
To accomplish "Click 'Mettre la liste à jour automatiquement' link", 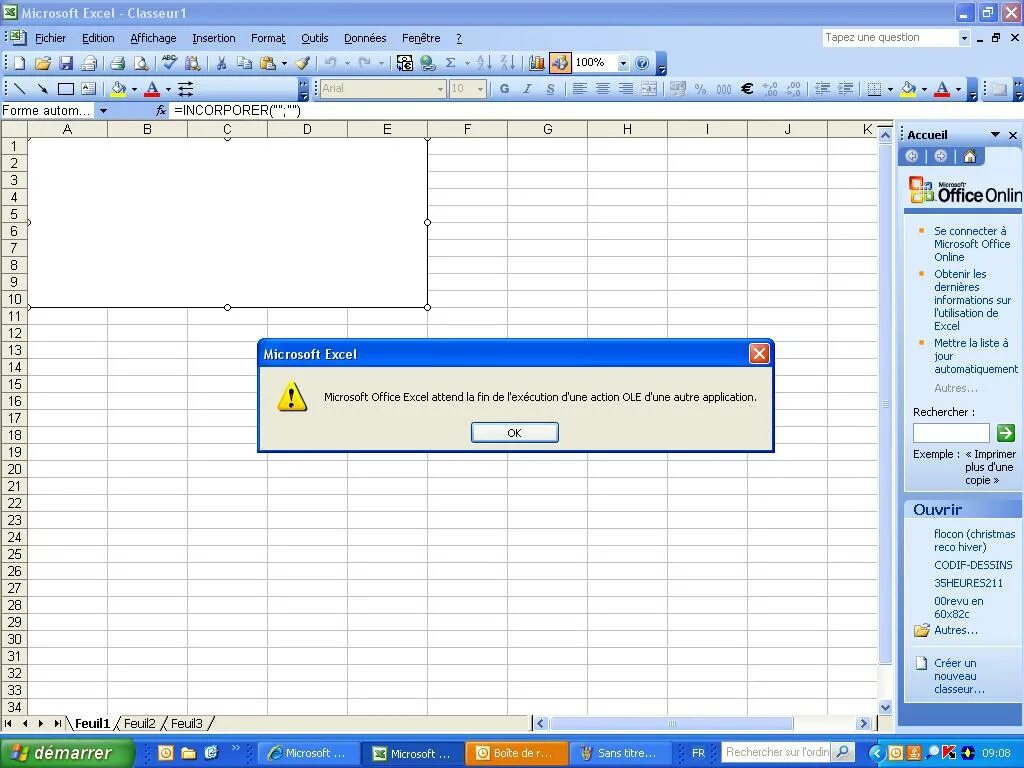I will pos(976,356).
